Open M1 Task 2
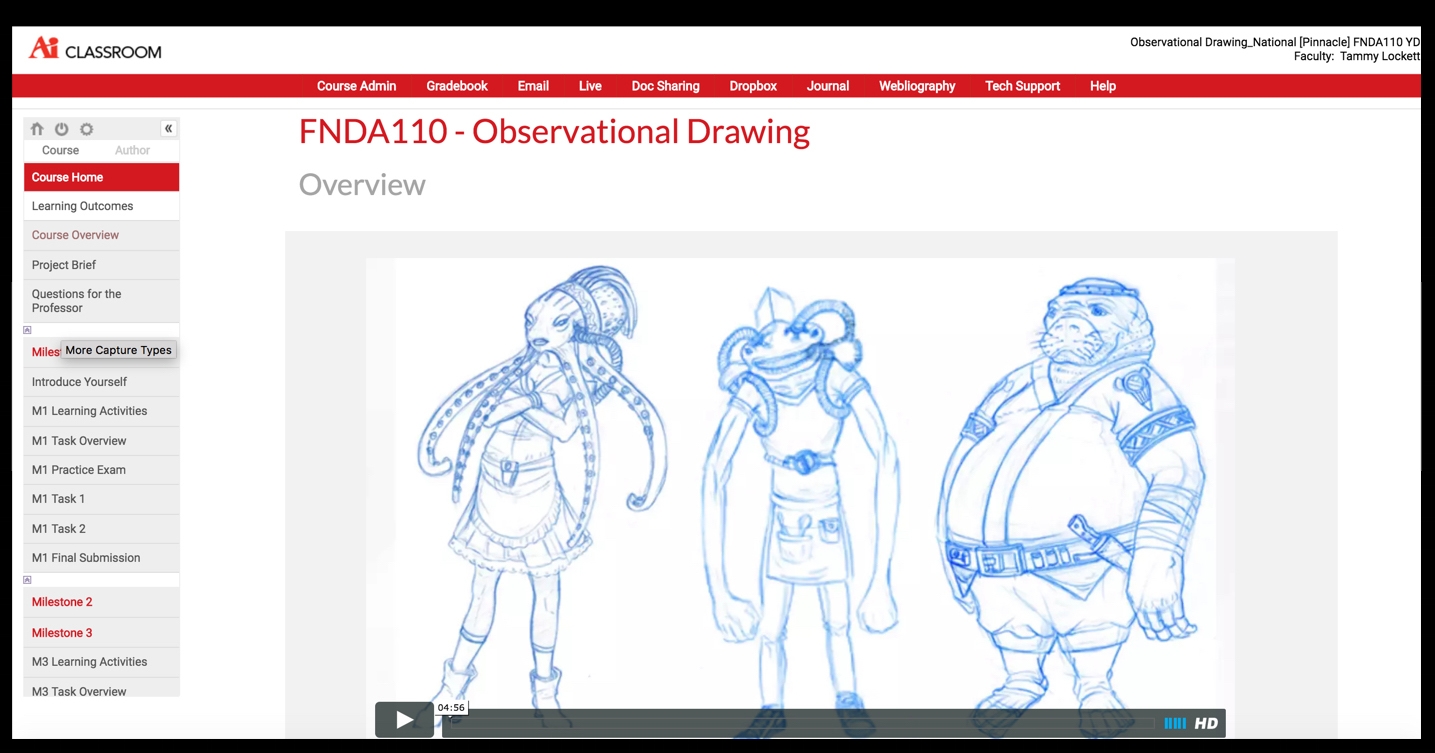This screenshot has width=1435, height=753. [101, 529]
